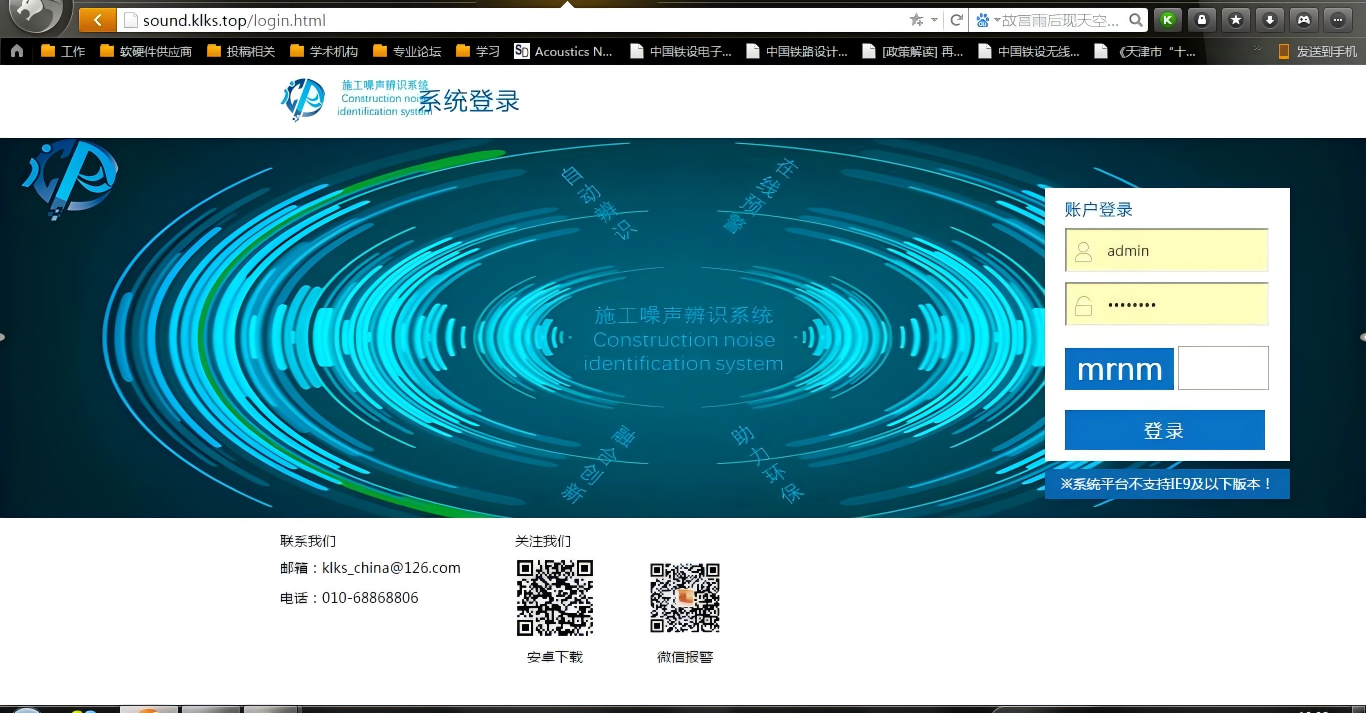
Task: Click the 安卓下载 QR code
Action: [x=555, y=598]
